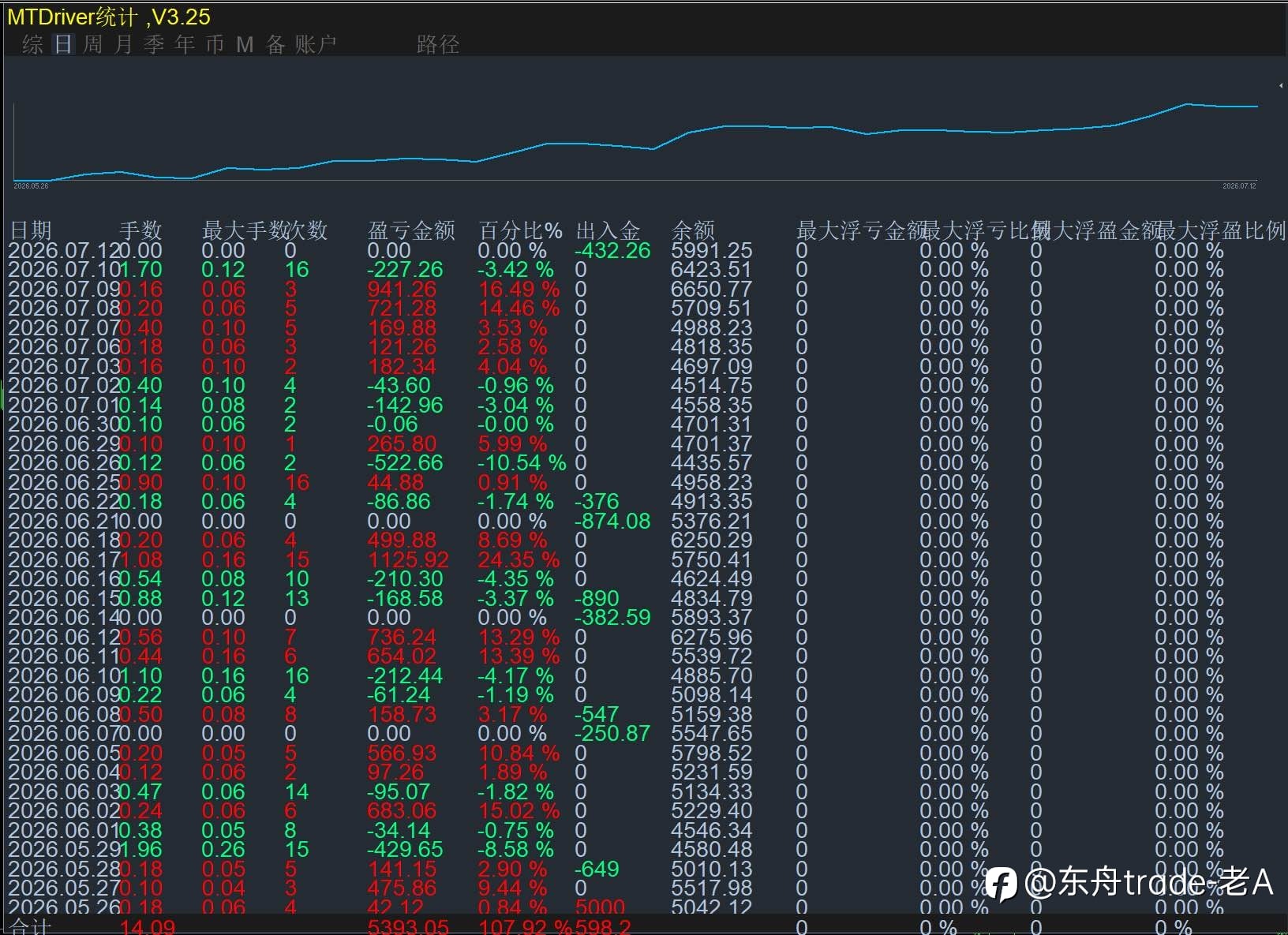This screenshot has width=1288, height=935.
Task: Click the loss value -142.96
Action: click(x=405, y=405)
